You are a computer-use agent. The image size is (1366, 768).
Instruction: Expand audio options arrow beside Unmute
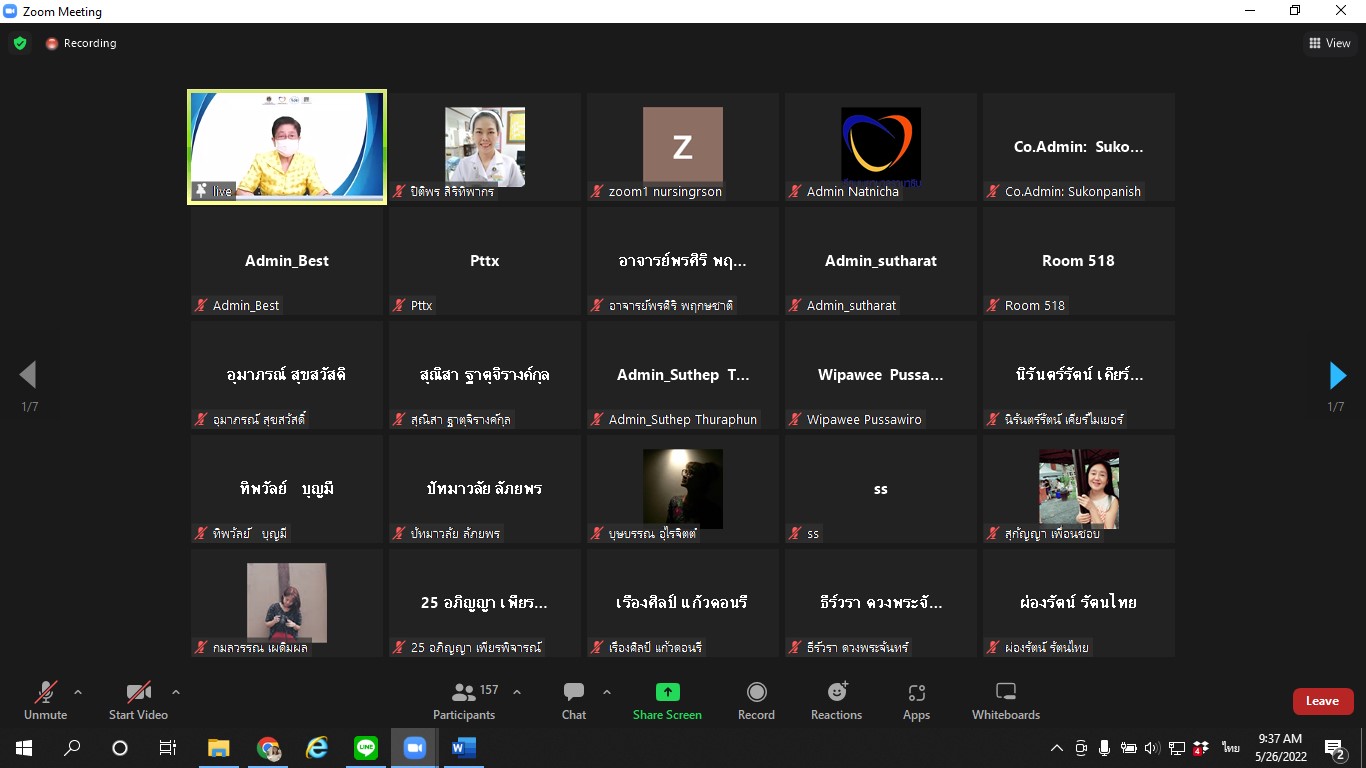tap(78, 692)
